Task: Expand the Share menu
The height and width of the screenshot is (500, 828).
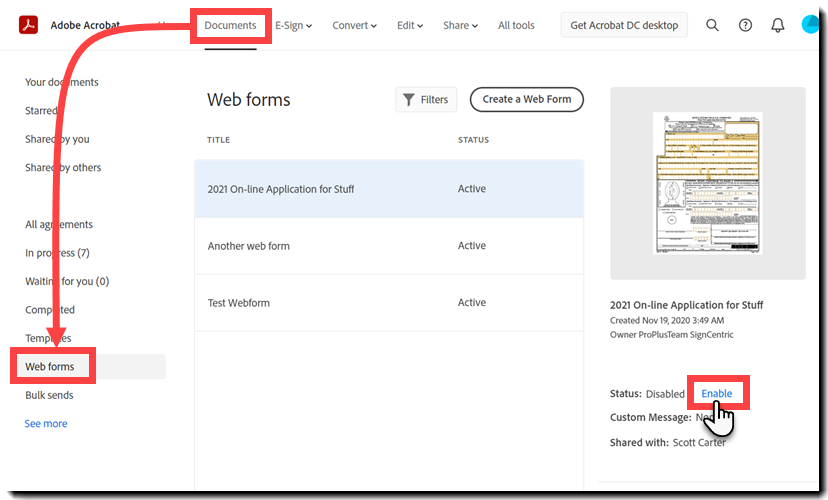Action: pos(460,25)
